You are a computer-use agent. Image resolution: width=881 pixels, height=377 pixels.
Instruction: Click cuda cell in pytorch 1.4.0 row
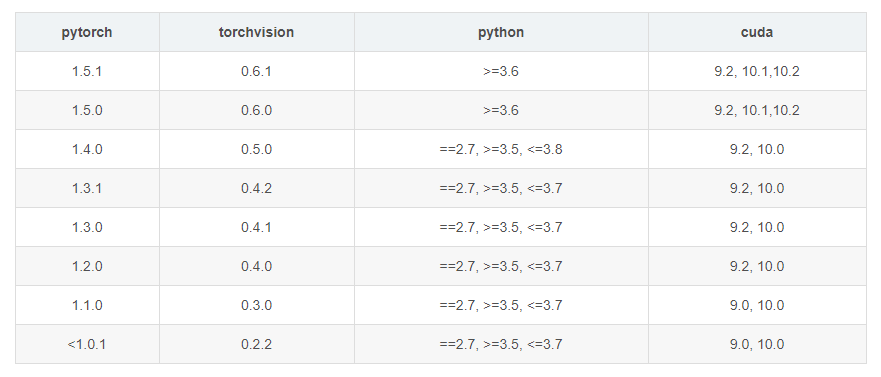point(757,149)
